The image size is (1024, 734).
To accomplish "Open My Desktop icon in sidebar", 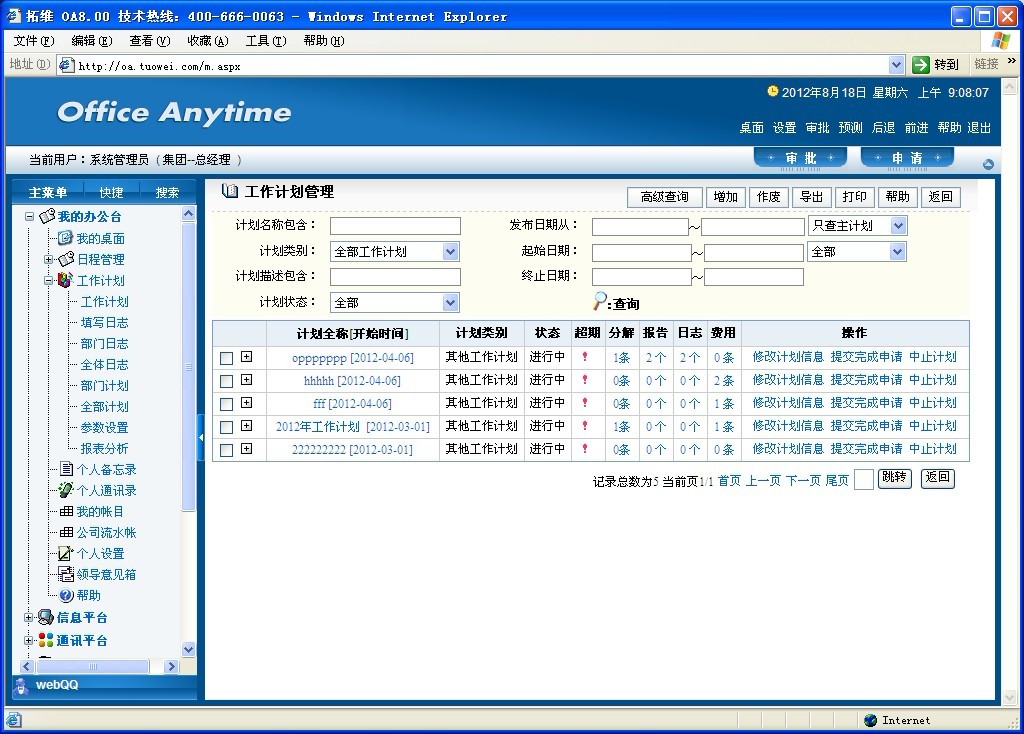I will [x=65, y=238].
